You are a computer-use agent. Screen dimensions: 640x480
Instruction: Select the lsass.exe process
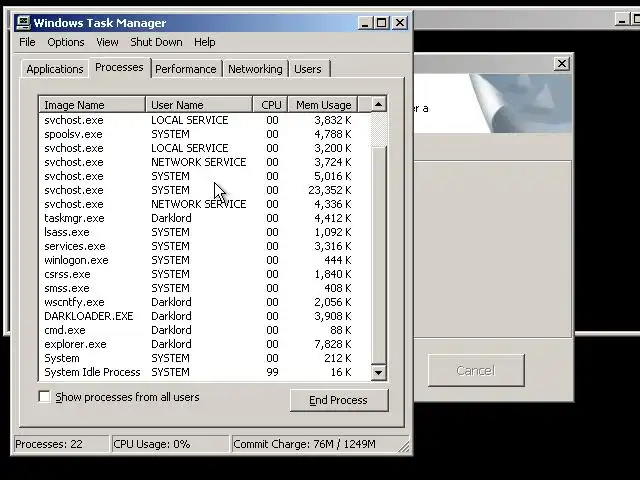(x=205, y=232)
